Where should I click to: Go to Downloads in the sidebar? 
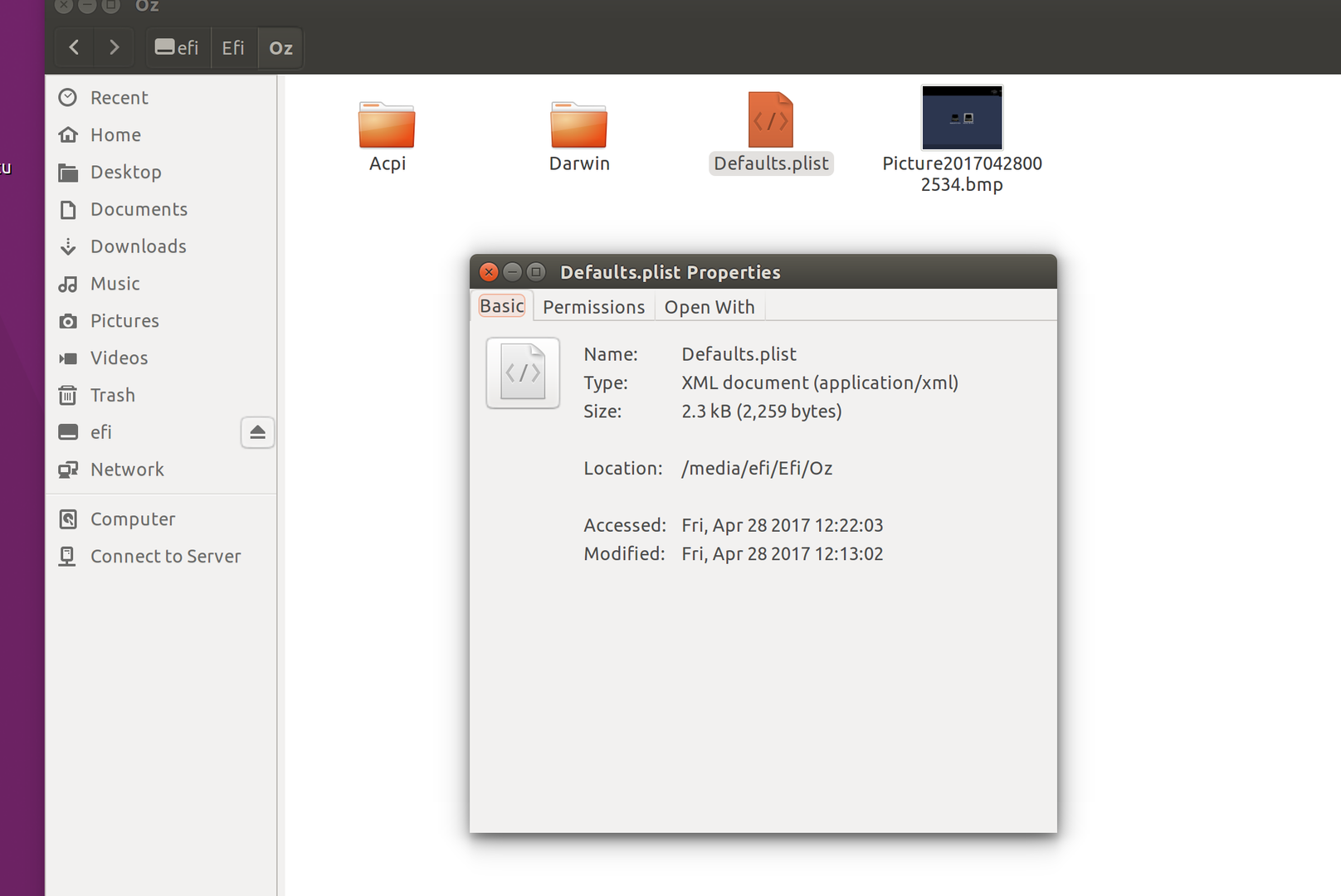[x=138, y=246]
